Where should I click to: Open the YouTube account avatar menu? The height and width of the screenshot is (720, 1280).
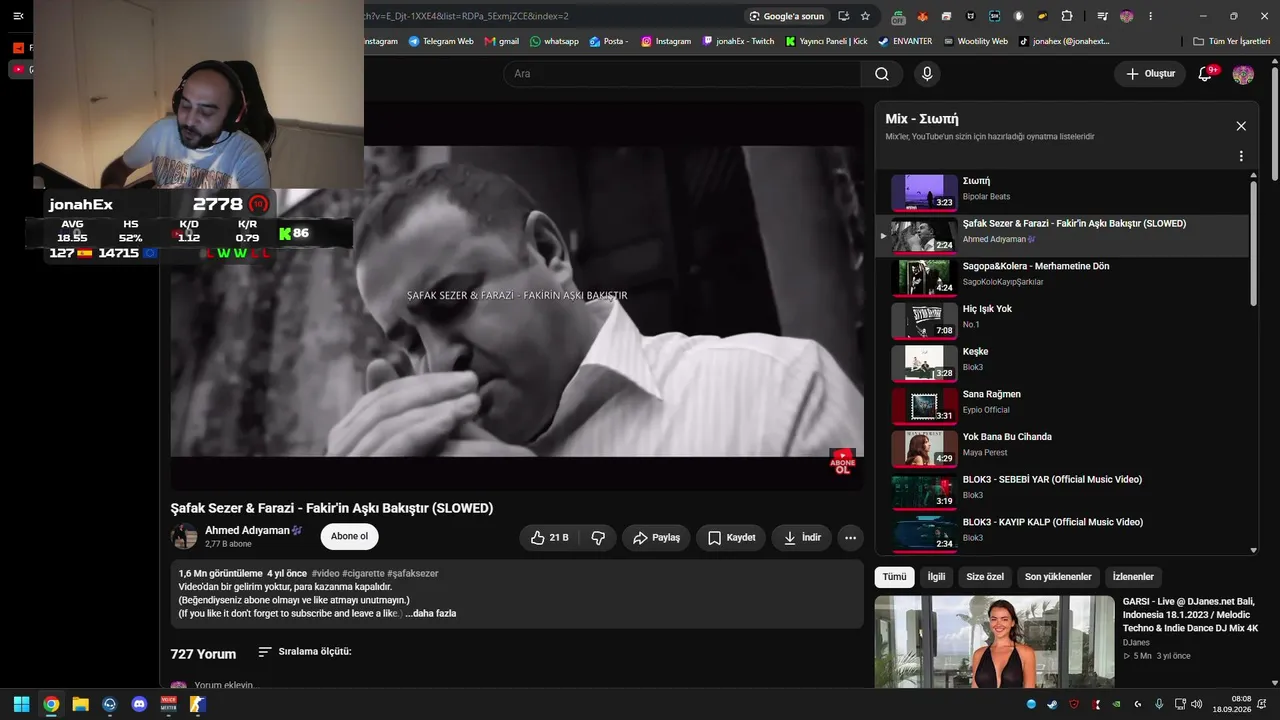click(x=1243, y=74)
